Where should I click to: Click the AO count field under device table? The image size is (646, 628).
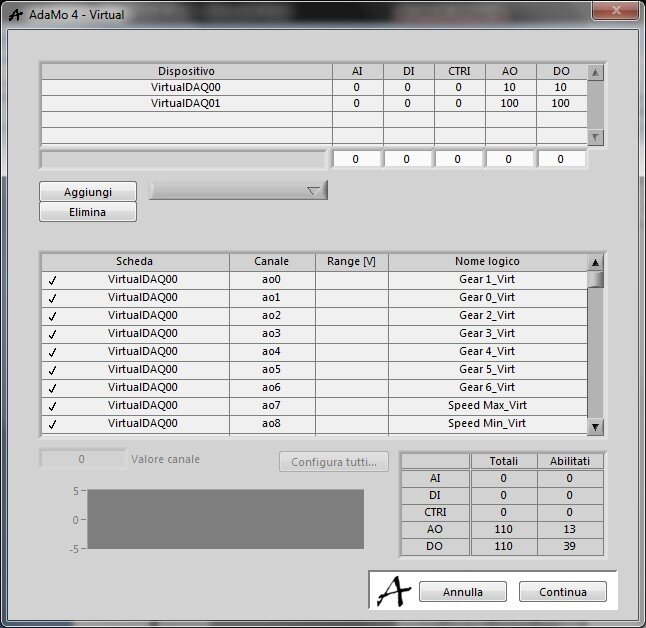coord(510,159)
